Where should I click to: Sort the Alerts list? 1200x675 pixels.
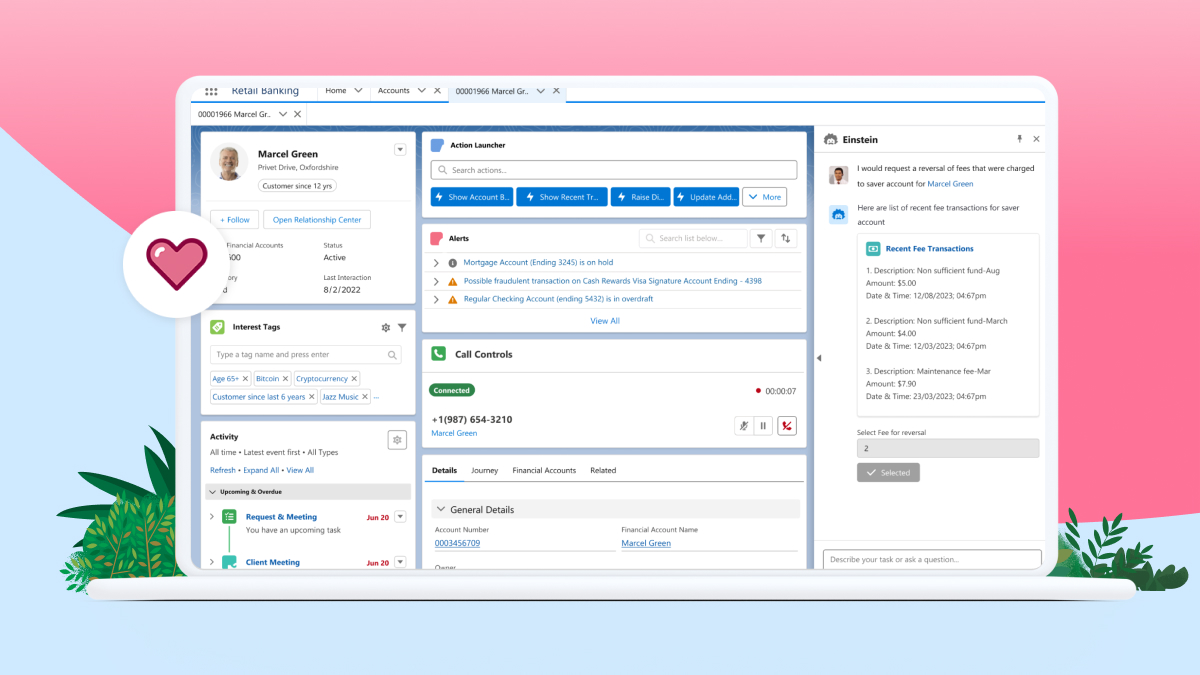(x=785, y=238)
